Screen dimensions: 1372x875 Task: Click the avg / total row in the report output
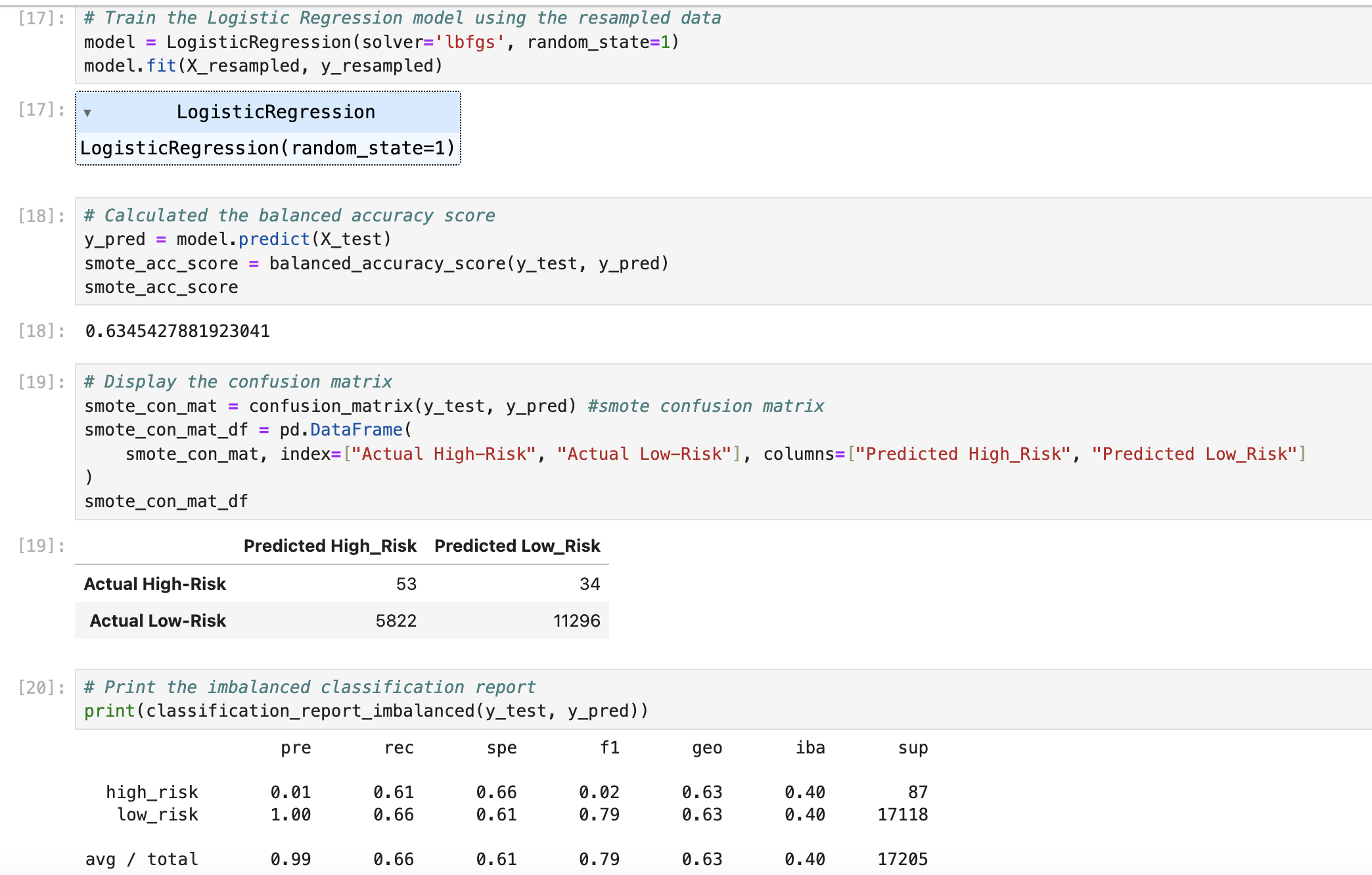(142, 859)
